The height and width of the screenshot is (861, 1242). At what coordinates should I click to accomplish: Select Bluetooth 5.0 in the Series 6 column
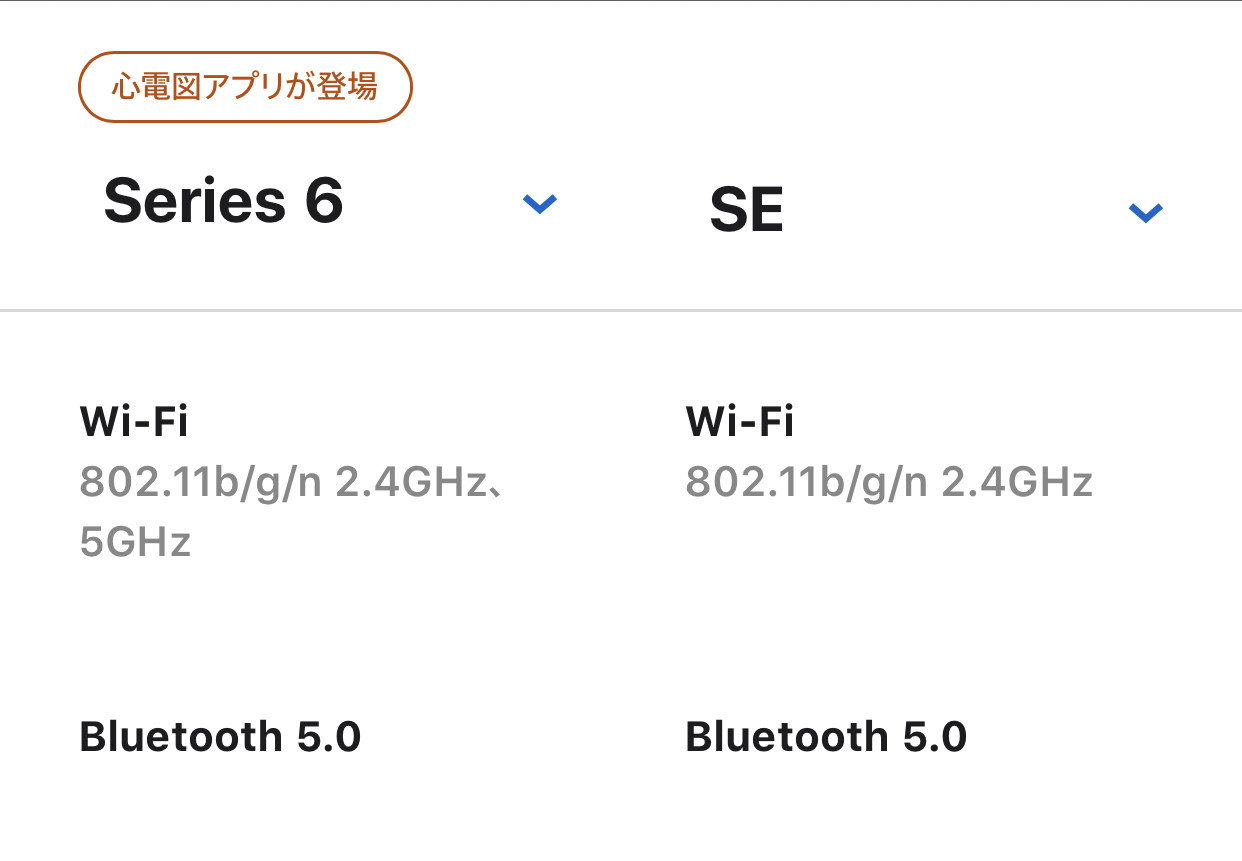click(220, 737)
